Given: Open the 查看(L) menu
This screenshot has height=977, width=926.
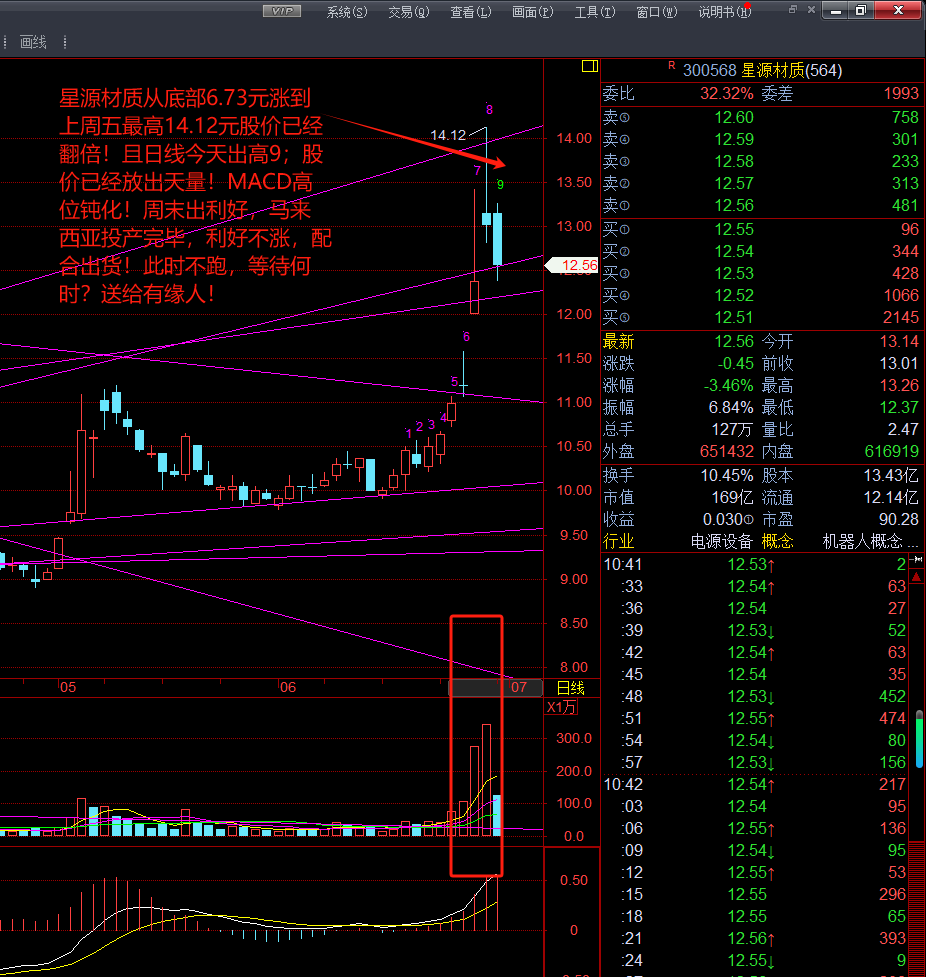Looking at the screenshot, I should pyautogui.click(x=470, y=12).
